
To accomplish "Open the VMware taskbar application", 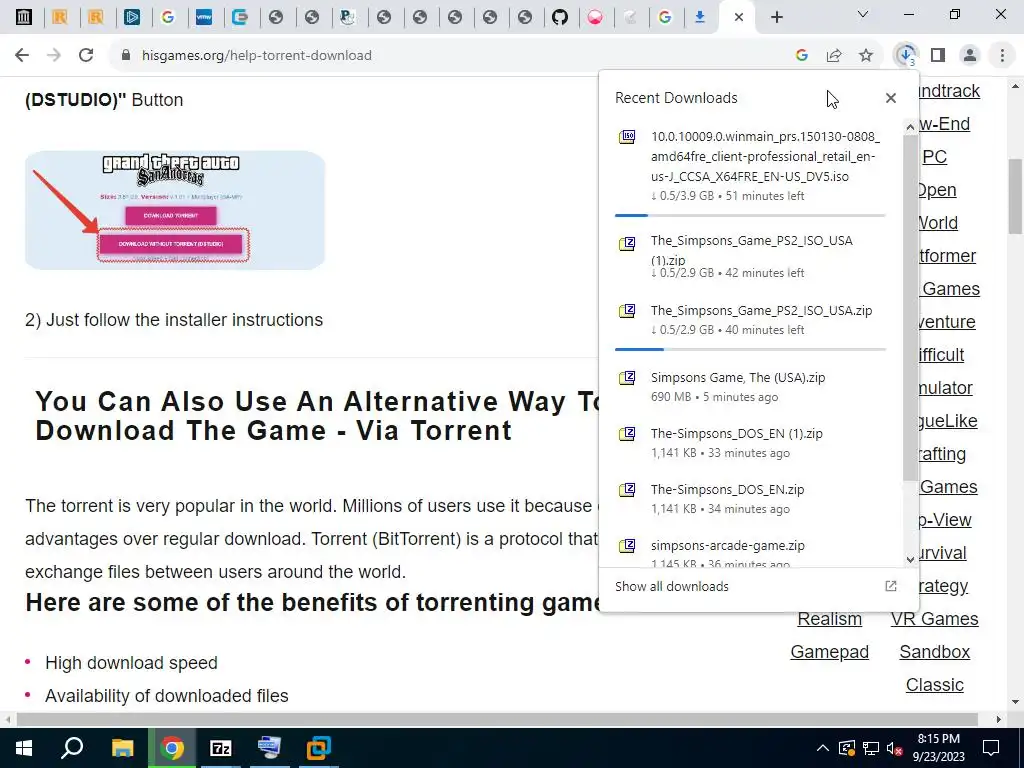I will coord(319,748).
